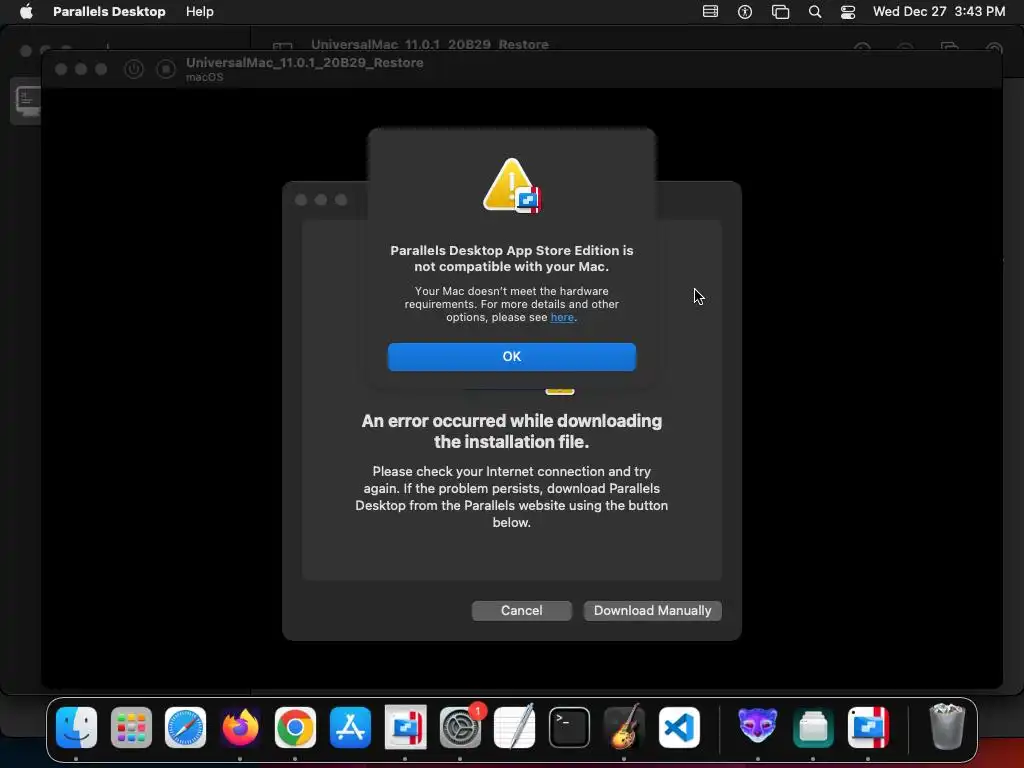Open Spotlight search in menu bar
This screenshot has height=768, width=1024.
pos(814,12)
